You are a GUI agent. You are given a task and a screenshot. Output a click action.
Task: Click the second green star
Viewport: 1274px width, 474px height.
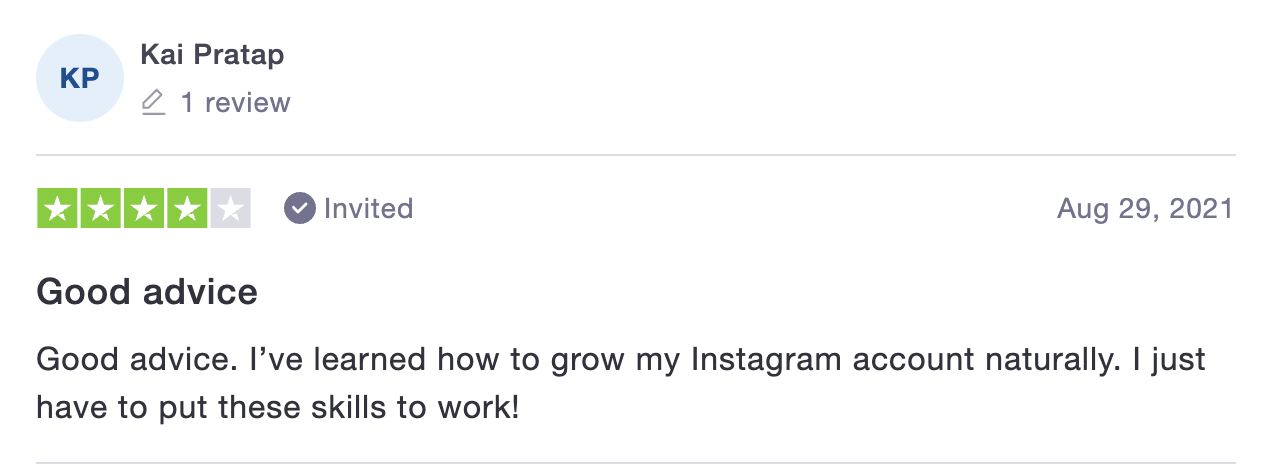click(100, 208)
